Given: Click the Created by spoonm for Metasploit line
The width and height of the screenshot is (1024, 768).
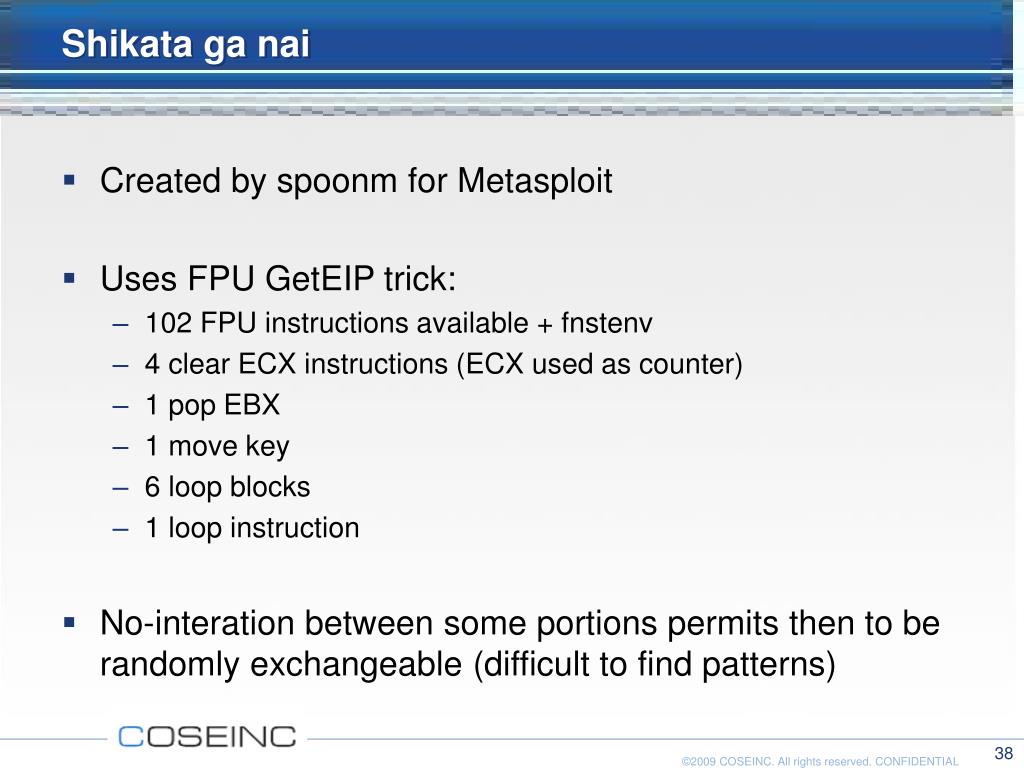Looking at the screenshot, I should click(356, 181).
